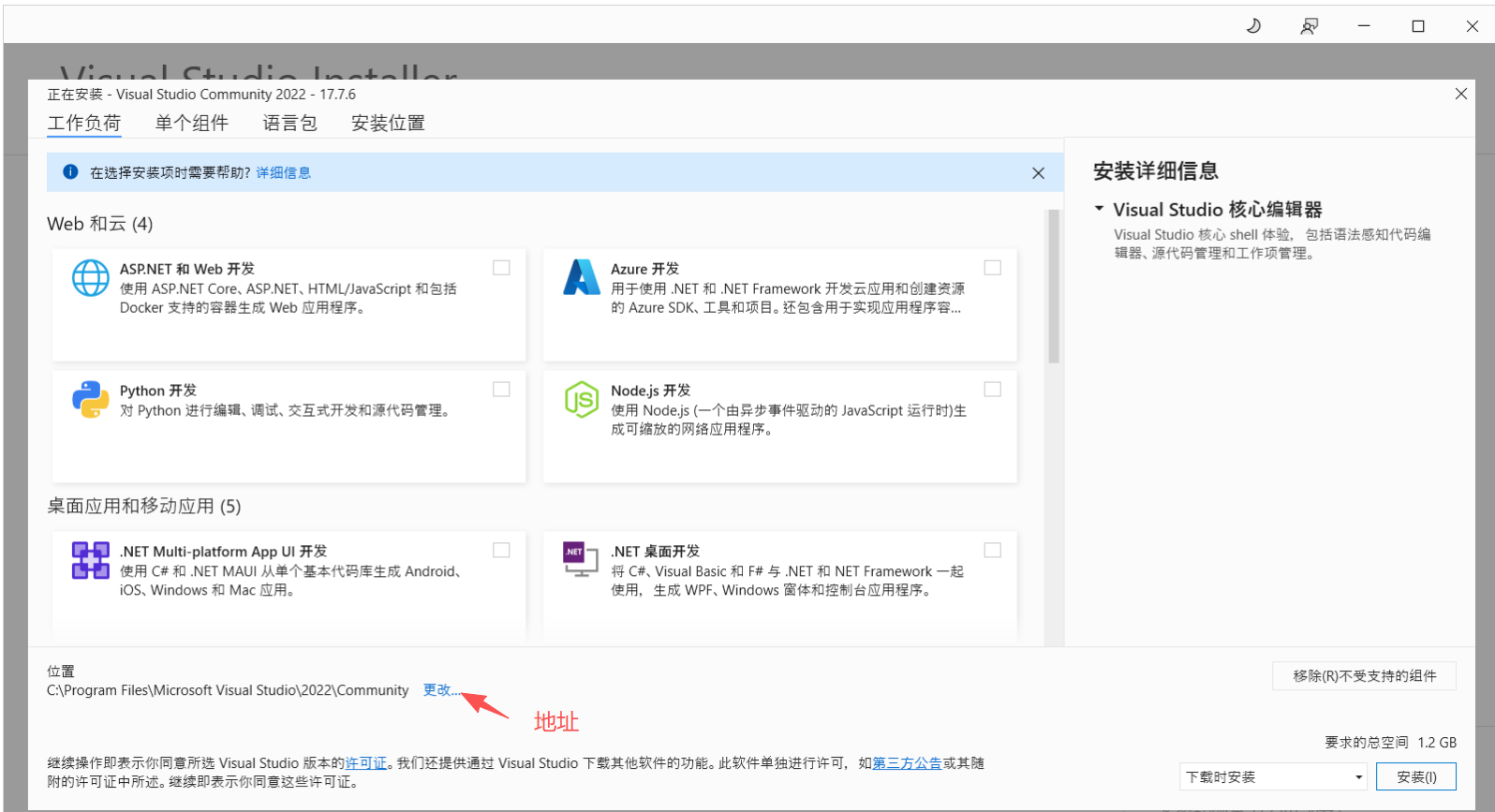Select the .NET 桌面开发 checkbox

993,551
